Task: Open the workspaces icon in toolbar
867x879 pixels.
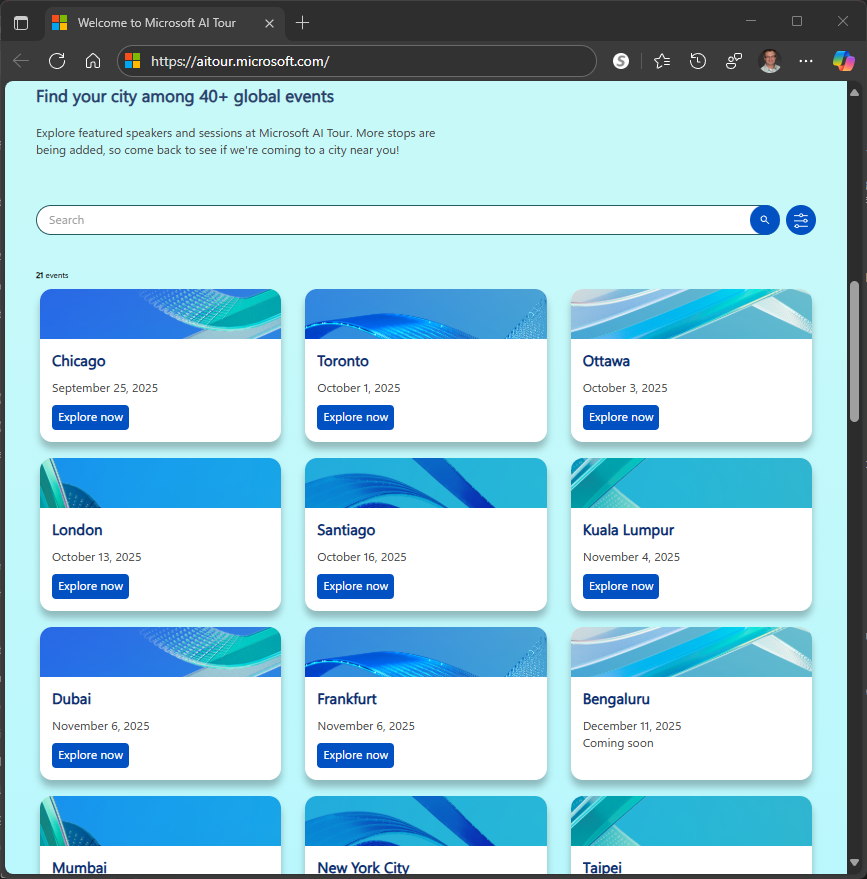Action: coord(734,61)
